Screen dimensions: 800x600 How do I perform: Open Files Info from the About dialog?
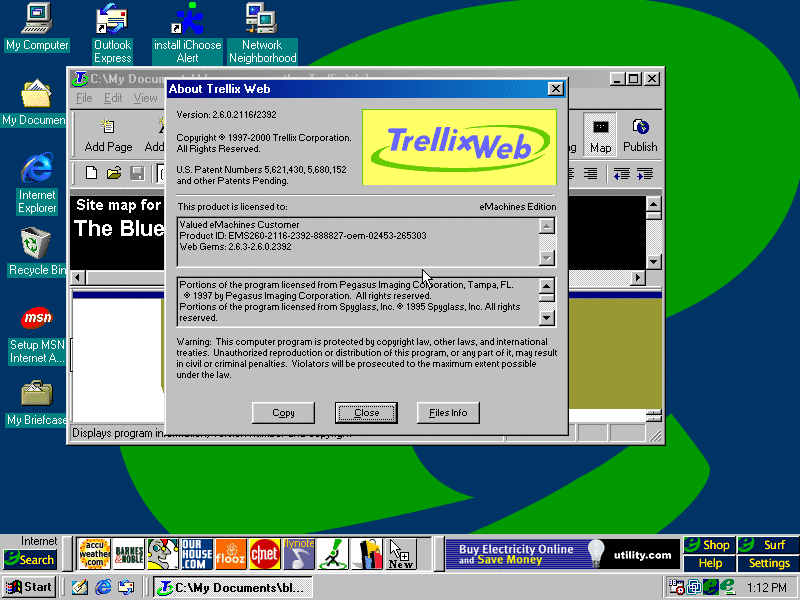click(x=448, y=412)
